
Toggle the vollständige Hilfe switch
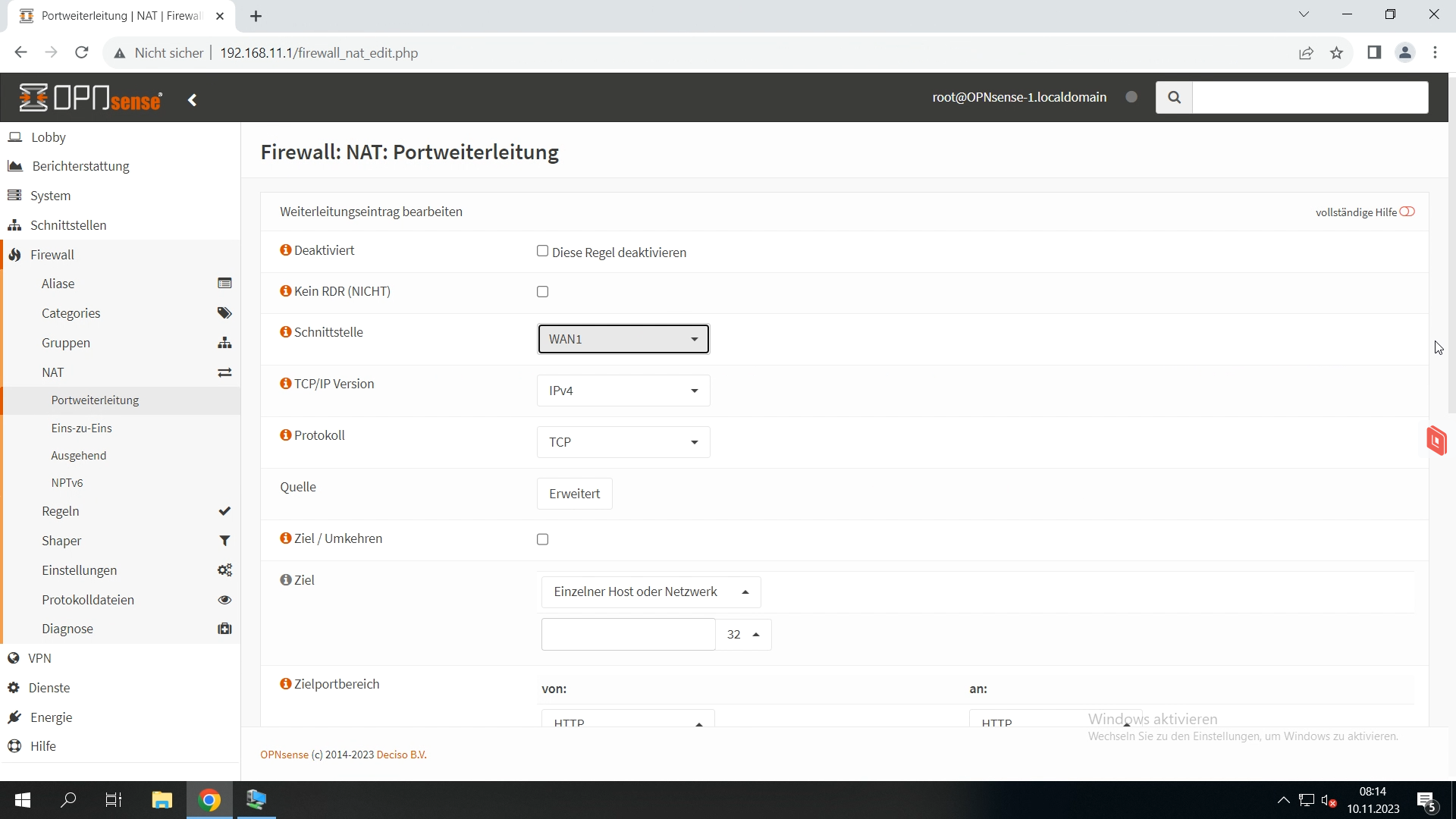pyautogui.click(x=1407, y=212)
